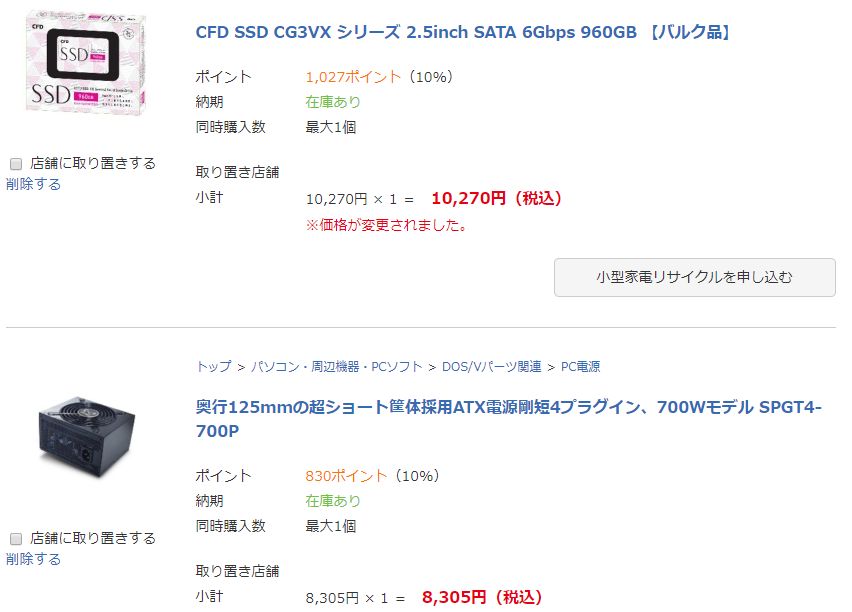Viewport: 852px width, 612px height.
Task: Click the ※価格が変更されました notice
Action: [x=386, y=225]
